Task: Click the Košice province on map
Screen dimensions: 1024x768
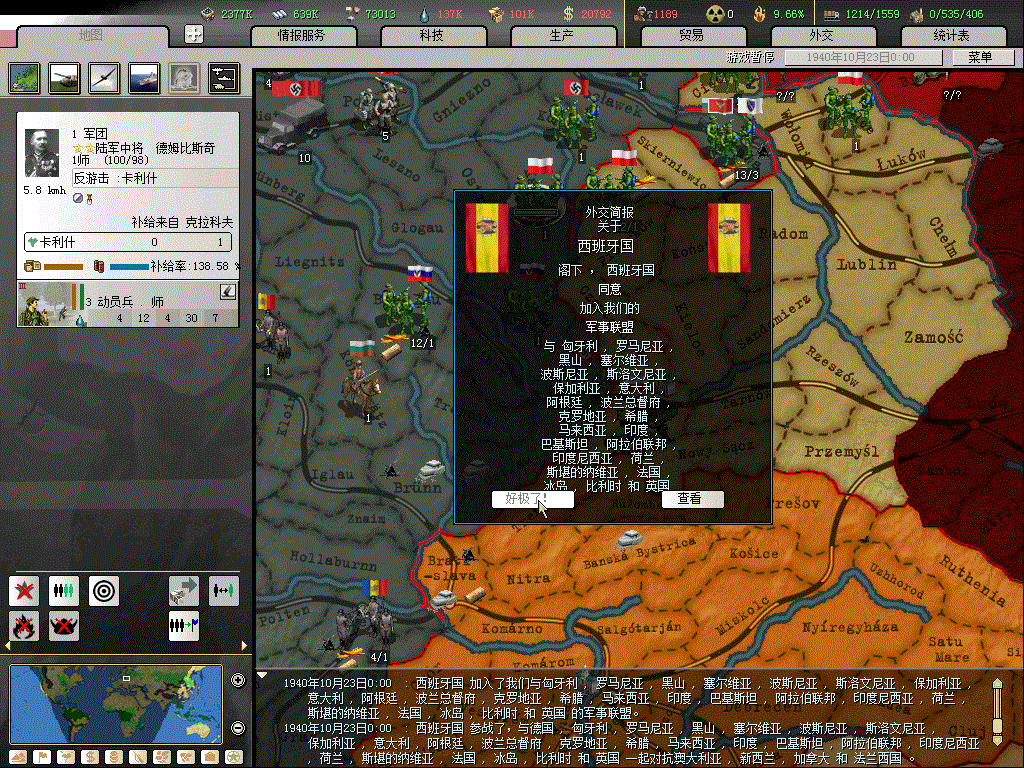Action: (x=754, y=553)
